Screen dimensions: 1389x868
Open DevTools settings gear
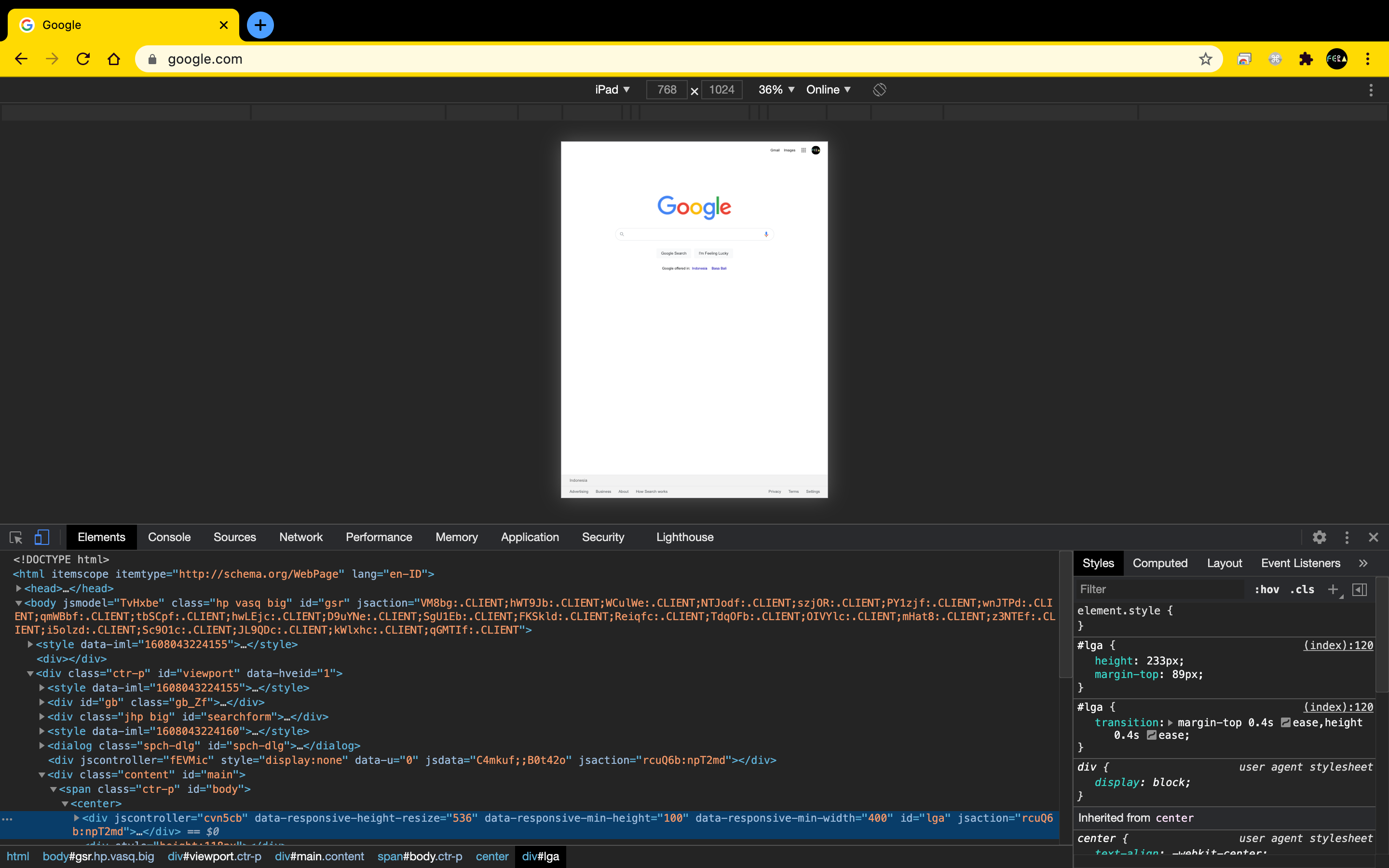point(1319,537)
